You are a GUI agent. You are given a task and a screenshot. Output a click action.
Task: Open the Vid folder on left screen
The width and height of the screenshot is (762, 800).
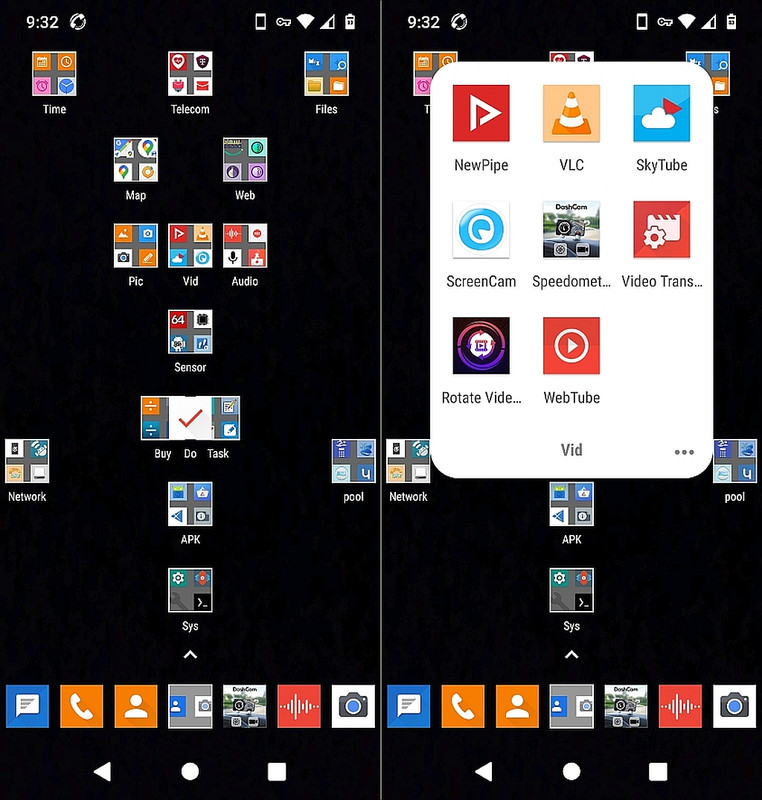click(190, 246)
